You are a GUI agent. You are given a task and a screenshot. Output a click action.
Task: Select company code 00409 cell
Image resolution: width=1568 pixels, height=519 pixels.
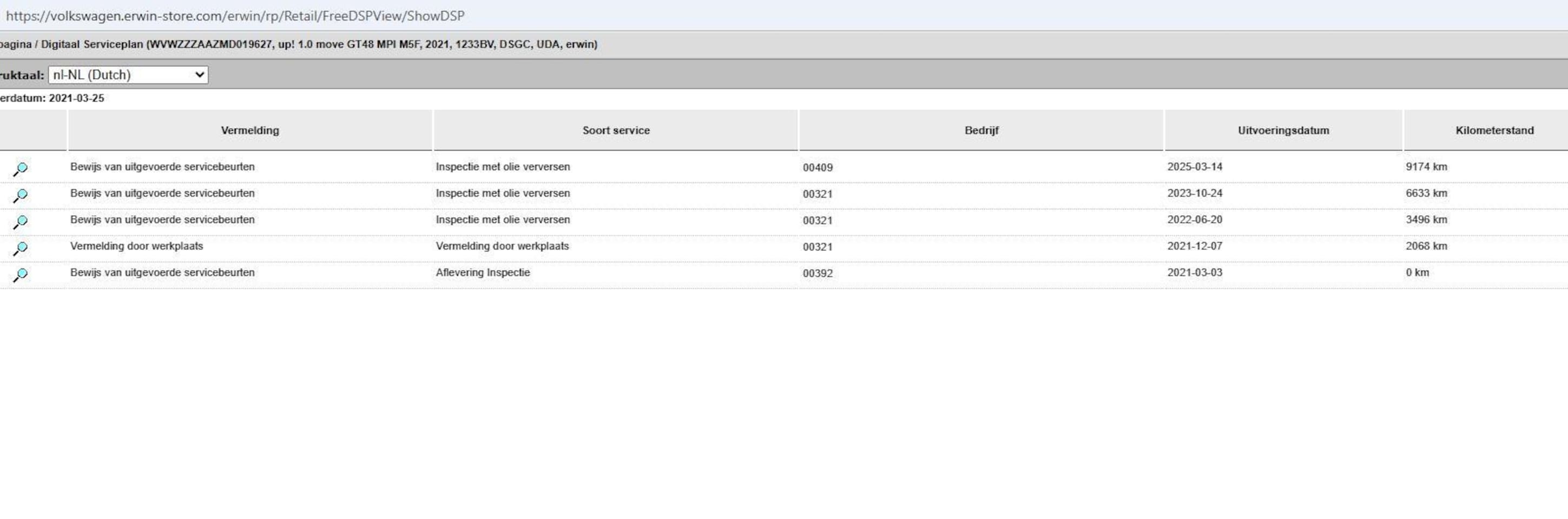(x=817, y=167)
